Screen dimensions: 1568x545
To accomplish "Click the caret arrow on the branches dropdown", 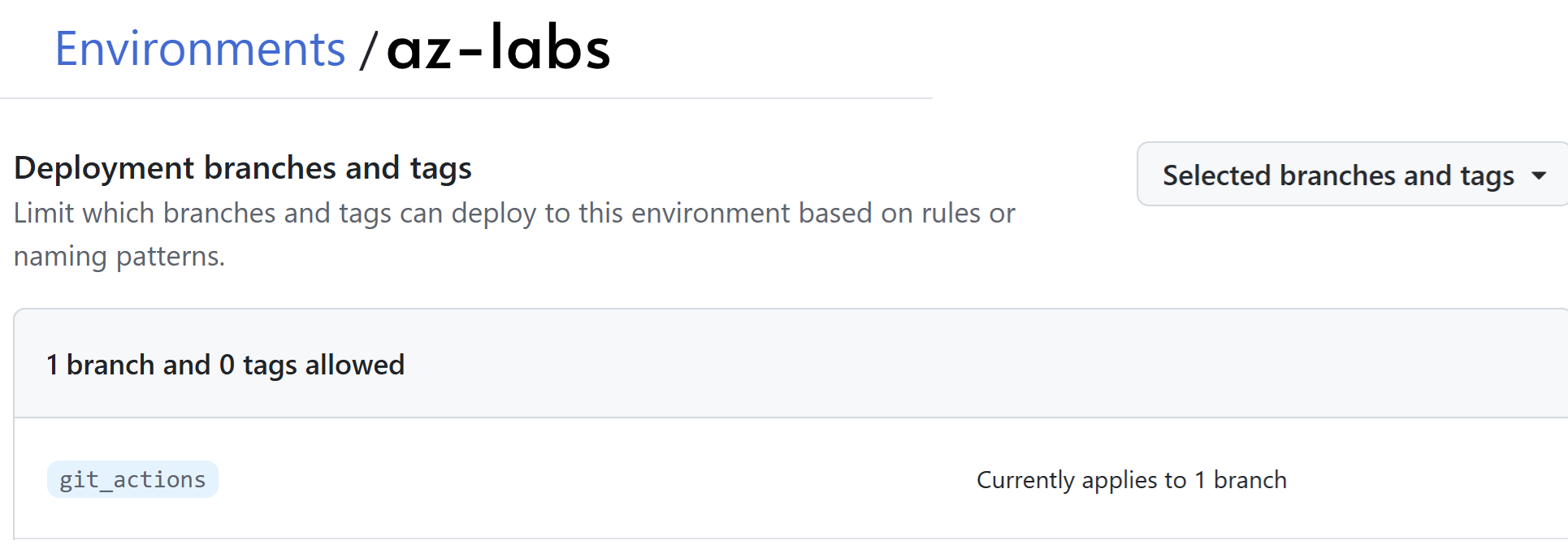I will [1539, 175].
